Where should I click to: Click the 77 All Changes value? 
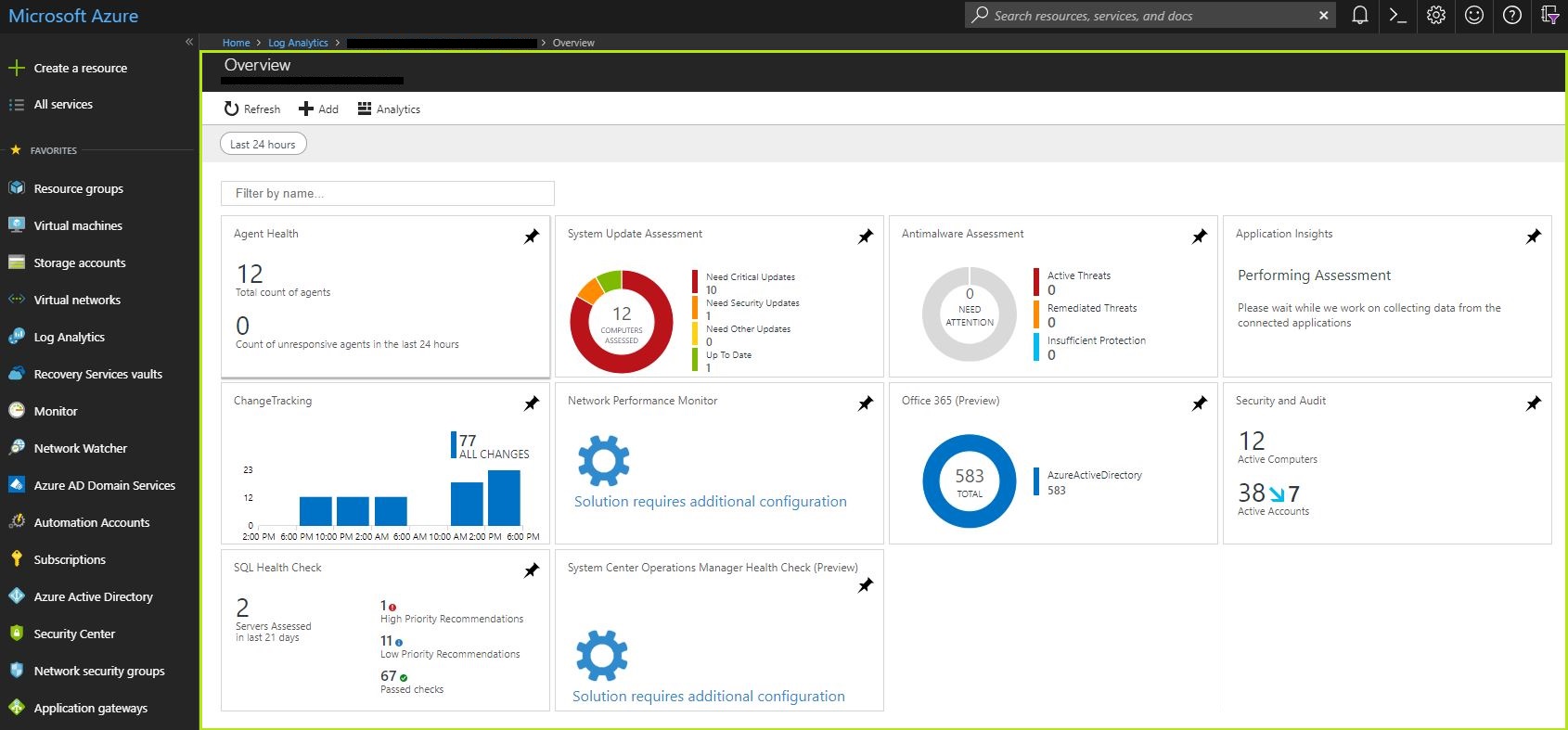tap(468, 441)
